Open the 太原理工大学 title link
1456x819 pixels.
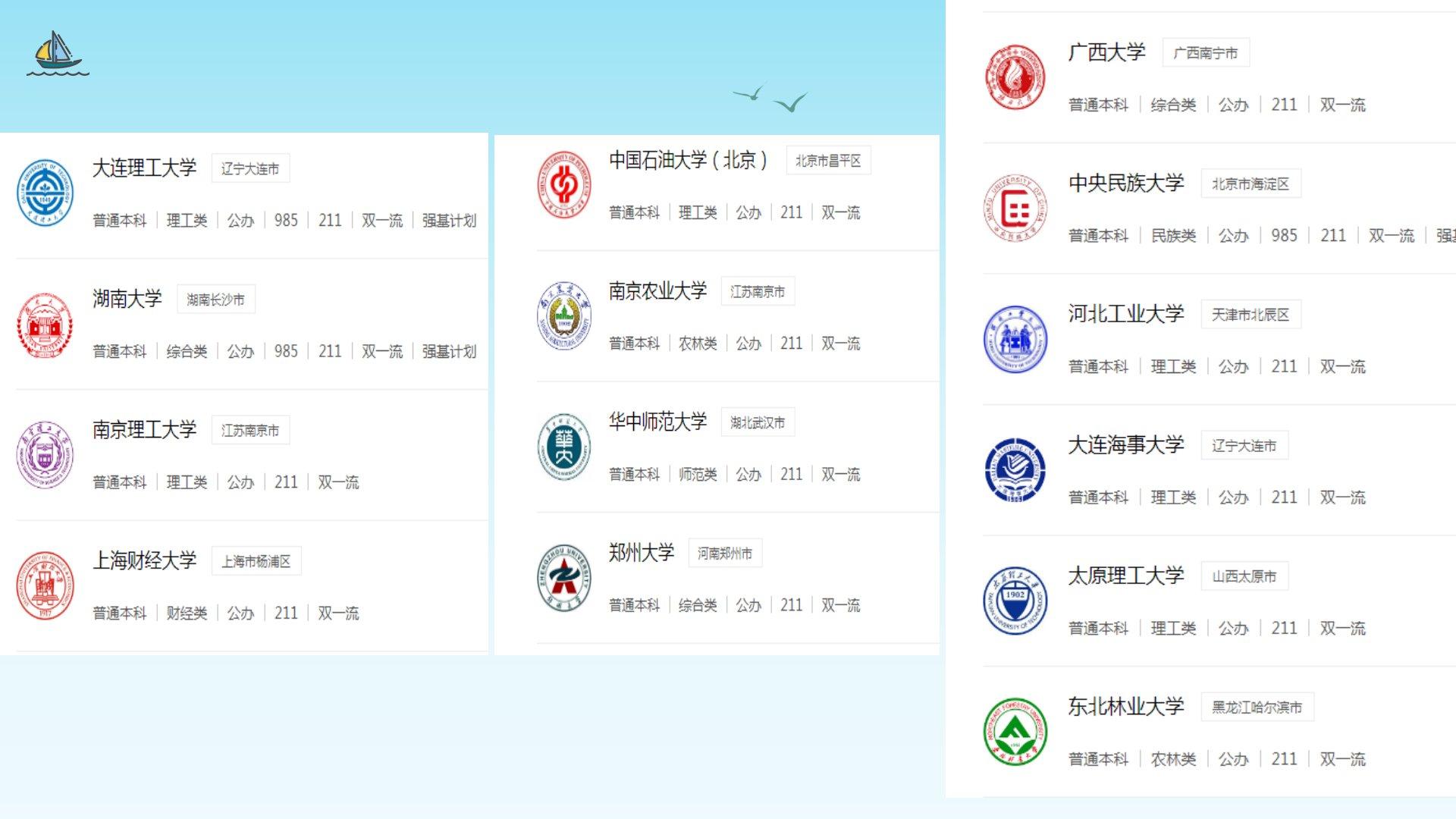(x=1125, y=576)
